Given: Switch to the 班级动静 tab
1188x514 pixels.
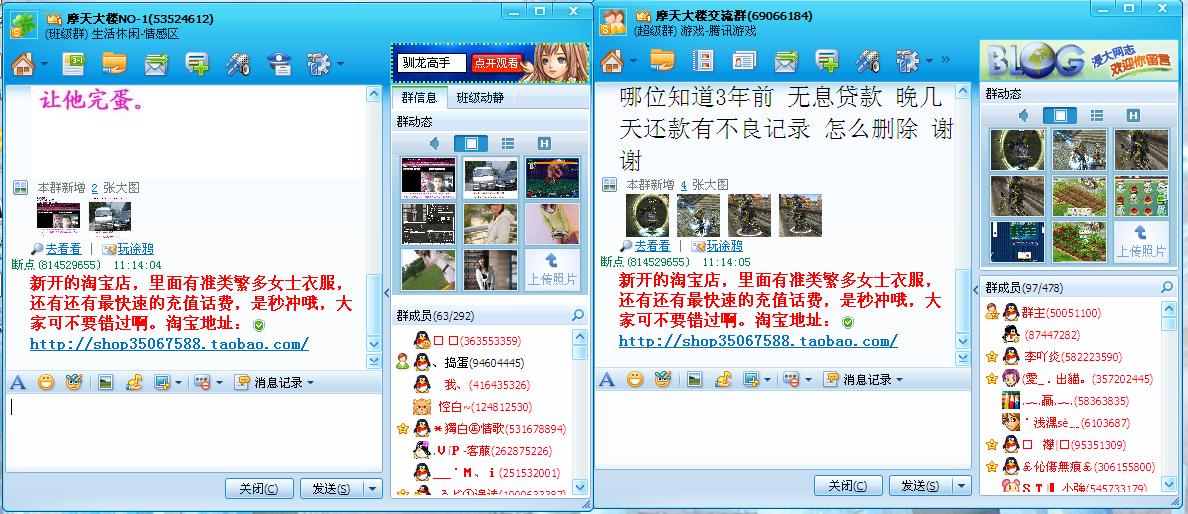Looking at the screenshot, I should point(480,98).
